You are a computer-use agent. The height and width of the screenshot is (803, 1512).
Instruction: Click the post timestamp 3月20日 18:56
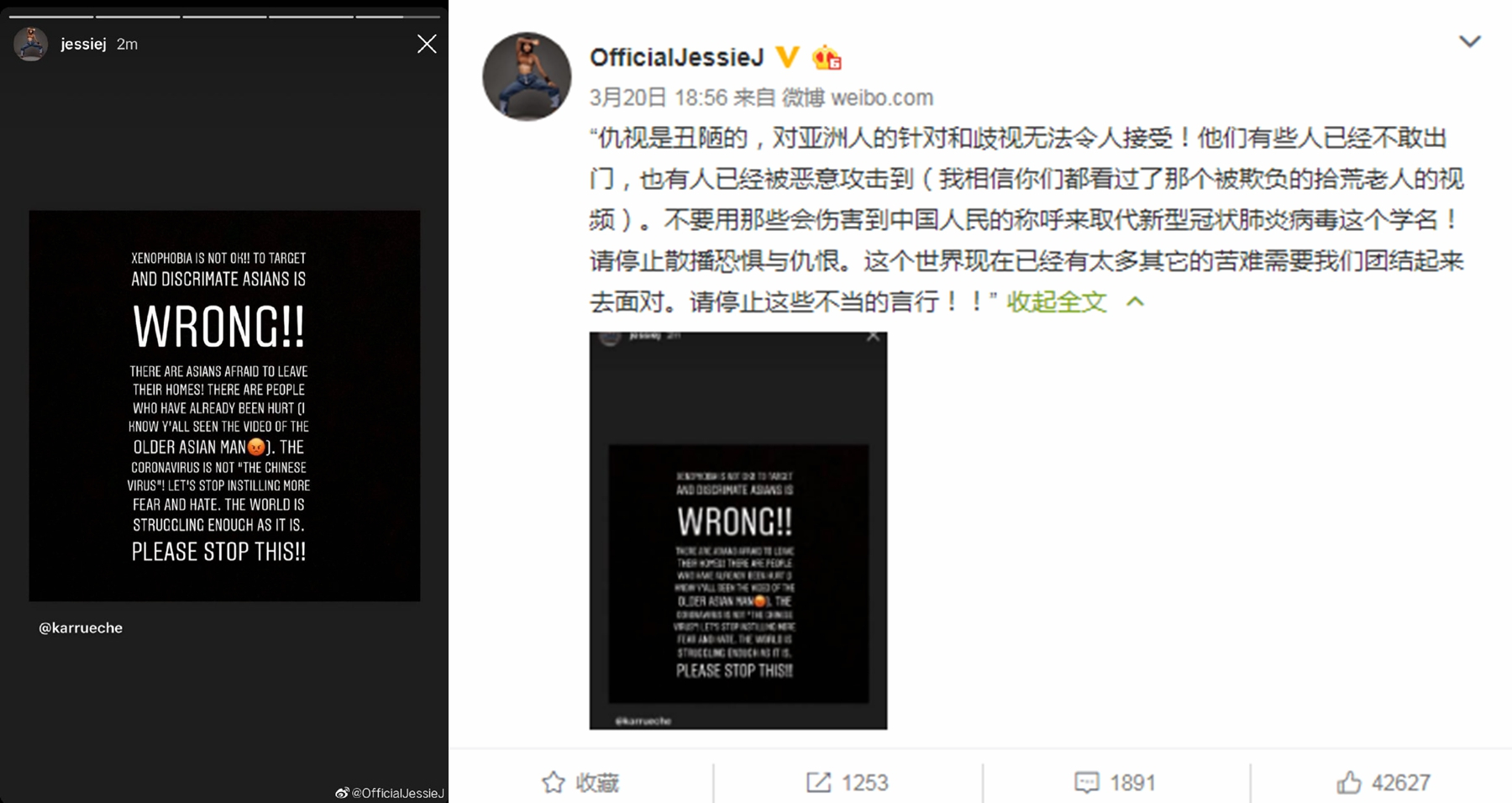tap(659, 97)
